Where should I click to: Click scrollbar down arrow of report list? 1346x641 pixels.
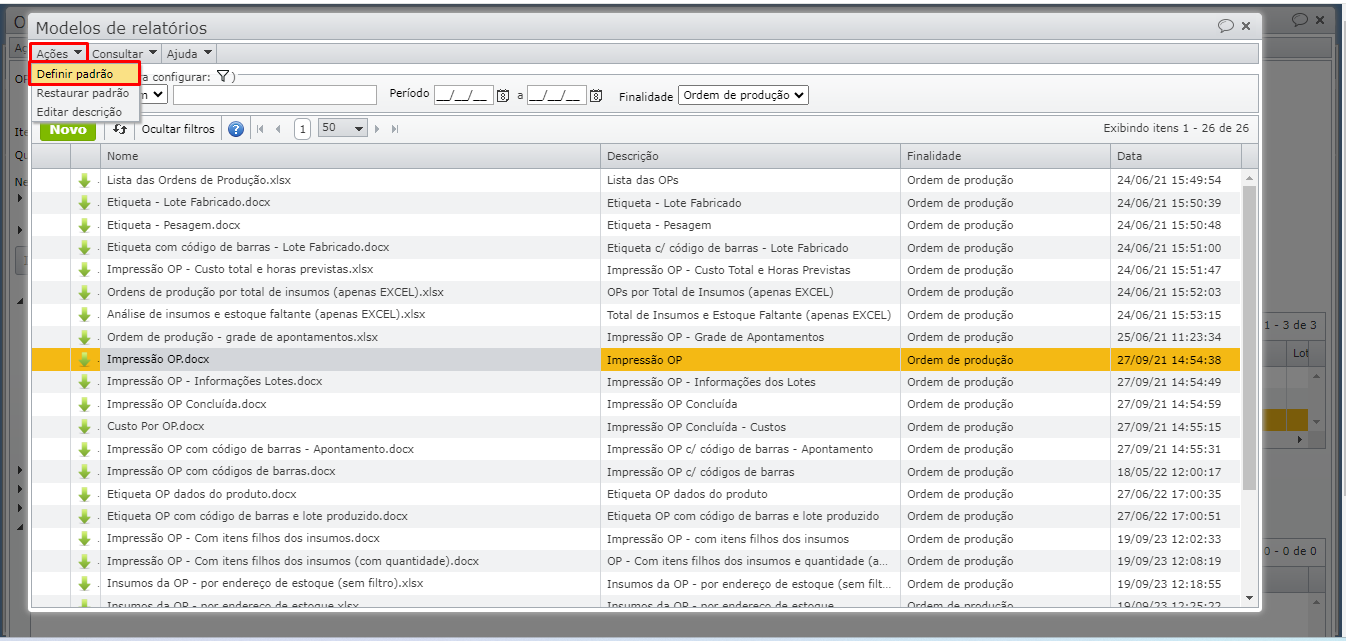tap(1249, 597)
